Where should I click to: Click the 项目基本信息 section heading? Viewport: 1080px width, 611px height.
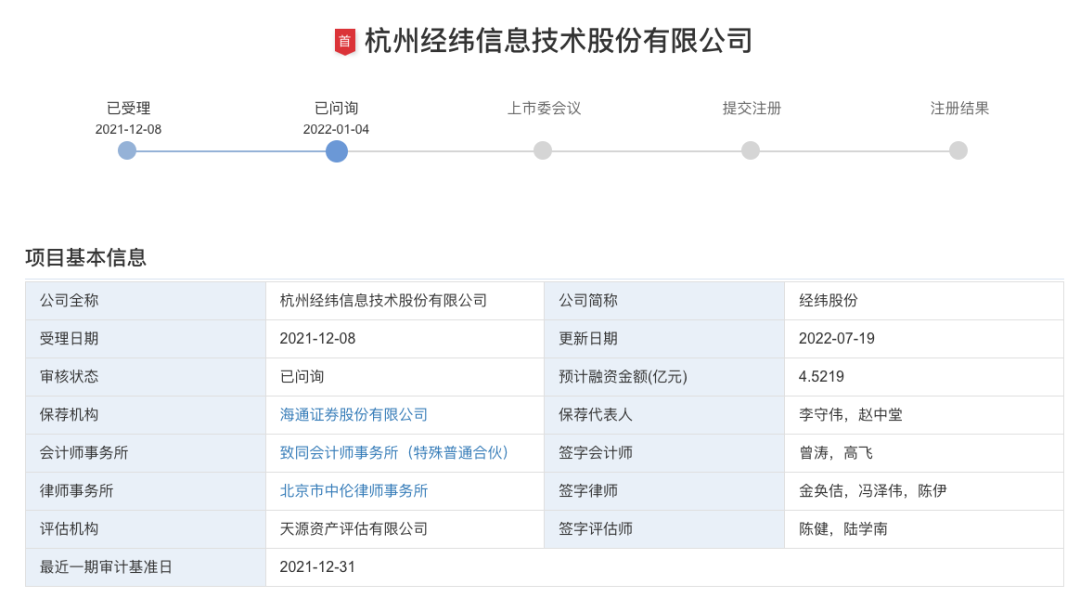(x=86, y=258)
